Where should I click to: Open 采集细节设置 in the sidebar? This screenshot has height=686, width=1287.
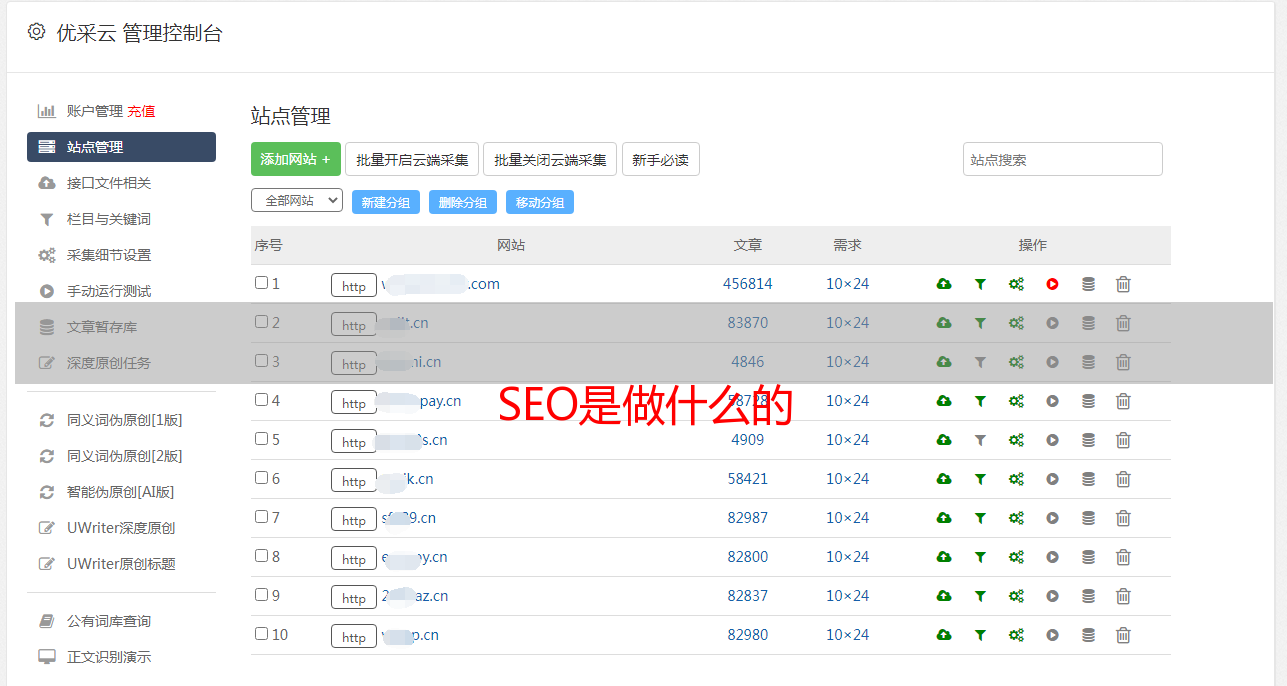[109, 255]
